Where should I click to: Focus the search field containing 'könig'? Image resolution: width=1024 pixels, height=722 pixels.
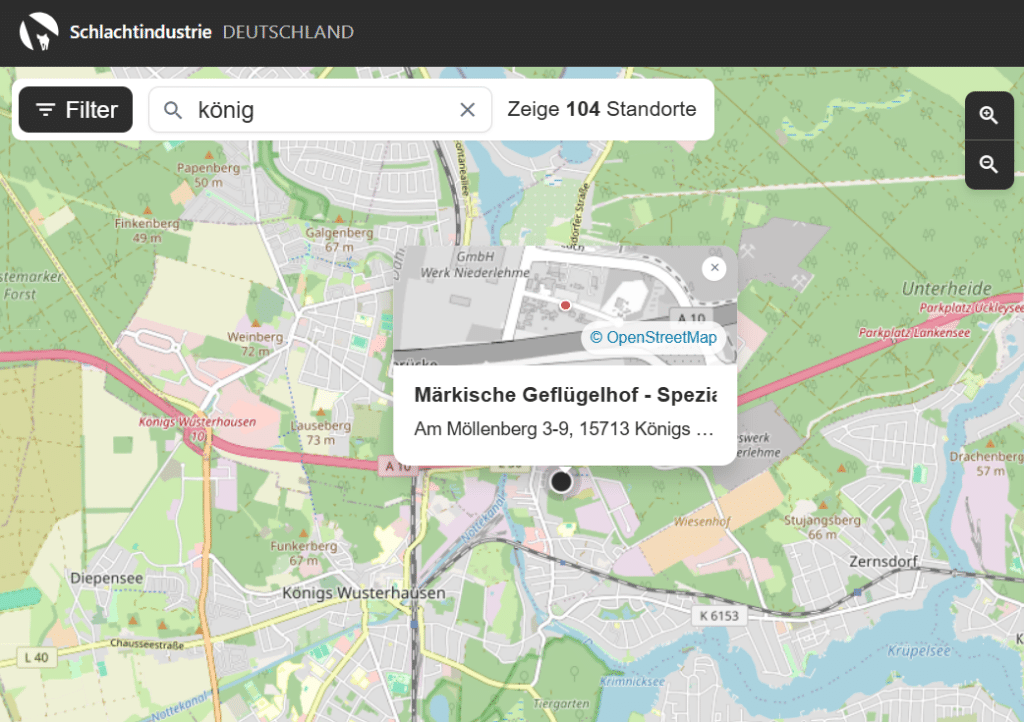[320, 110]
